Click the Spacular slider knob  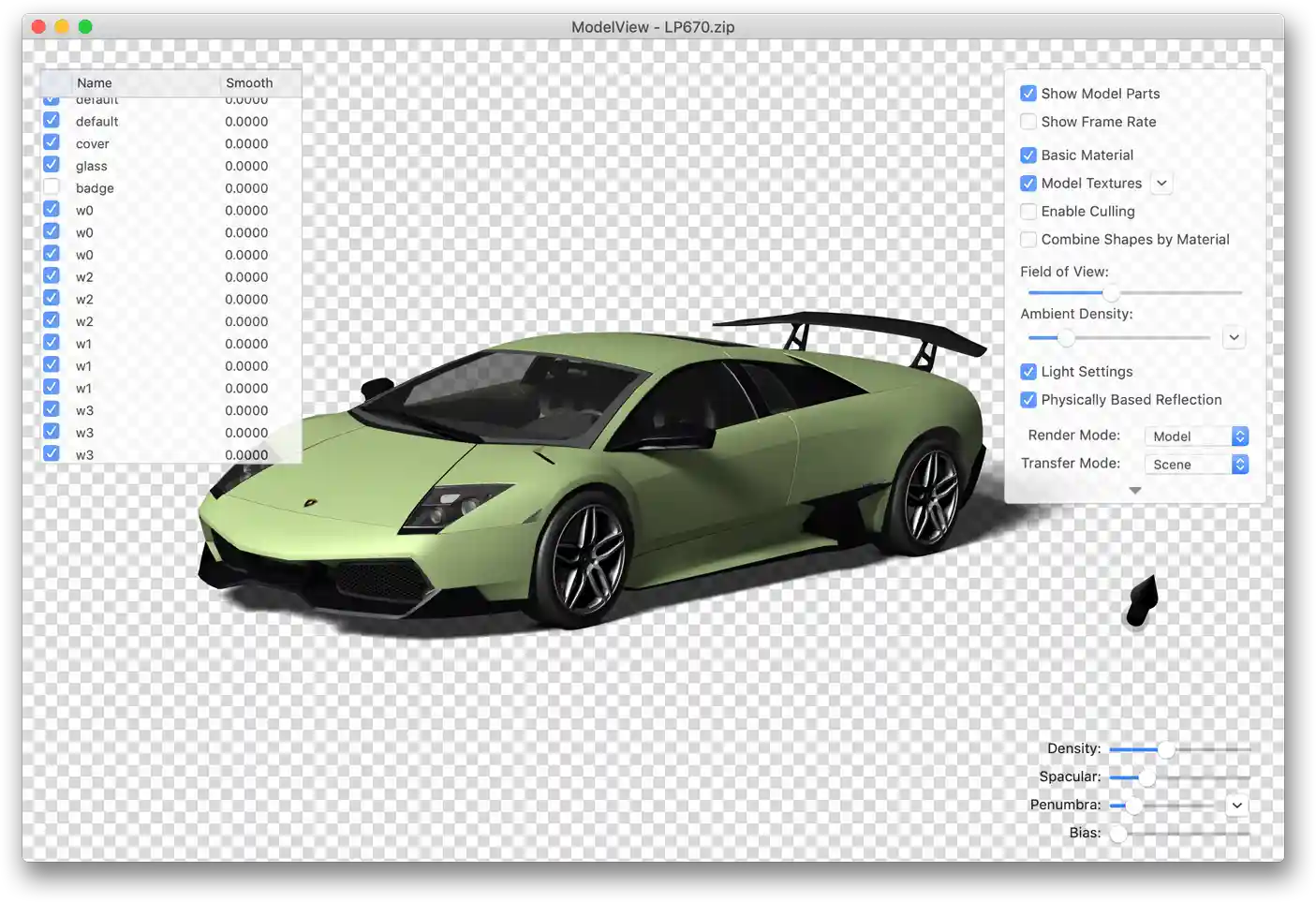coord(1146,777)
